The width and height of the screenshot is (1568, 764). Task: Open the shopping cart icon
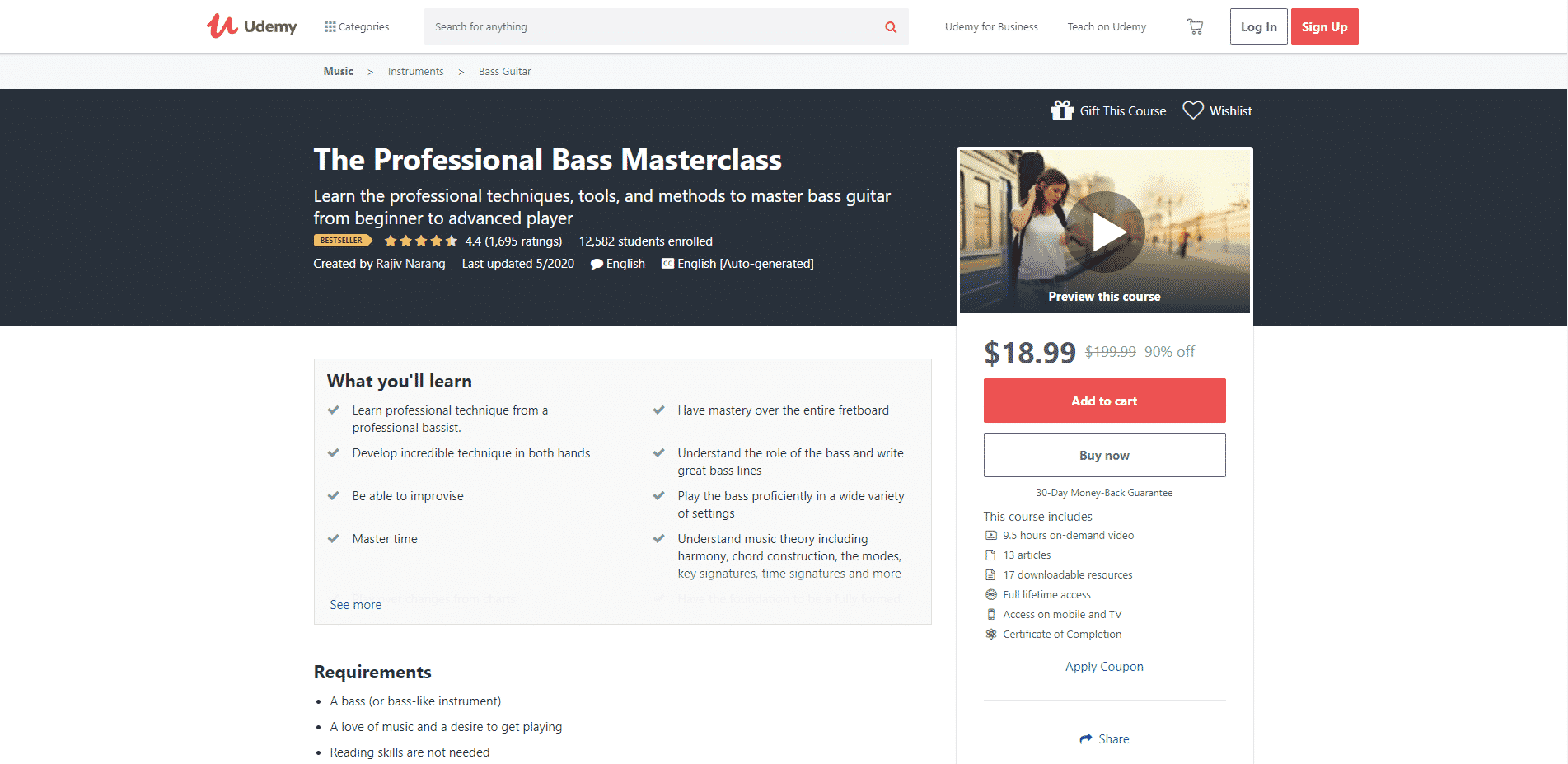tap(1195, 26)
